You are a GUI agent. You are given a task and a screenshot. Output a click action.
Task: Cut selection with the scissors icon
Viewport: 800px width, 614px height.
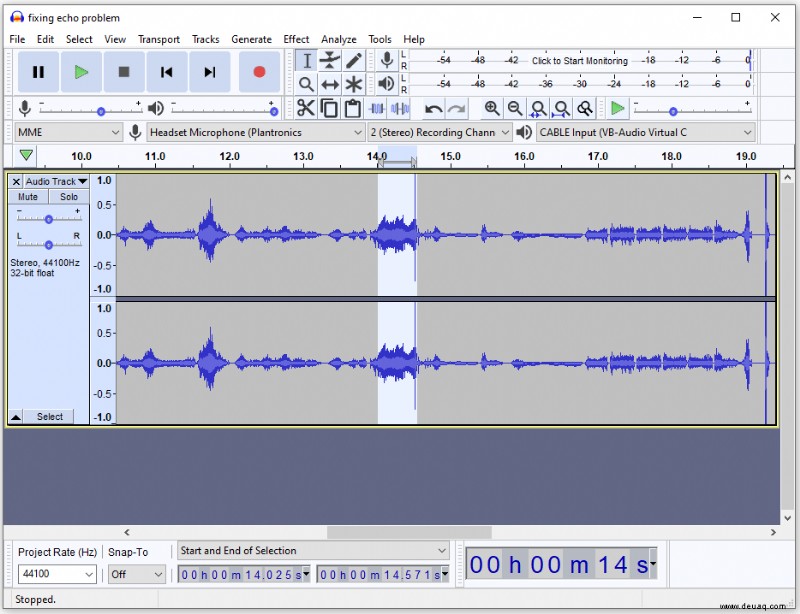point(306,108)
